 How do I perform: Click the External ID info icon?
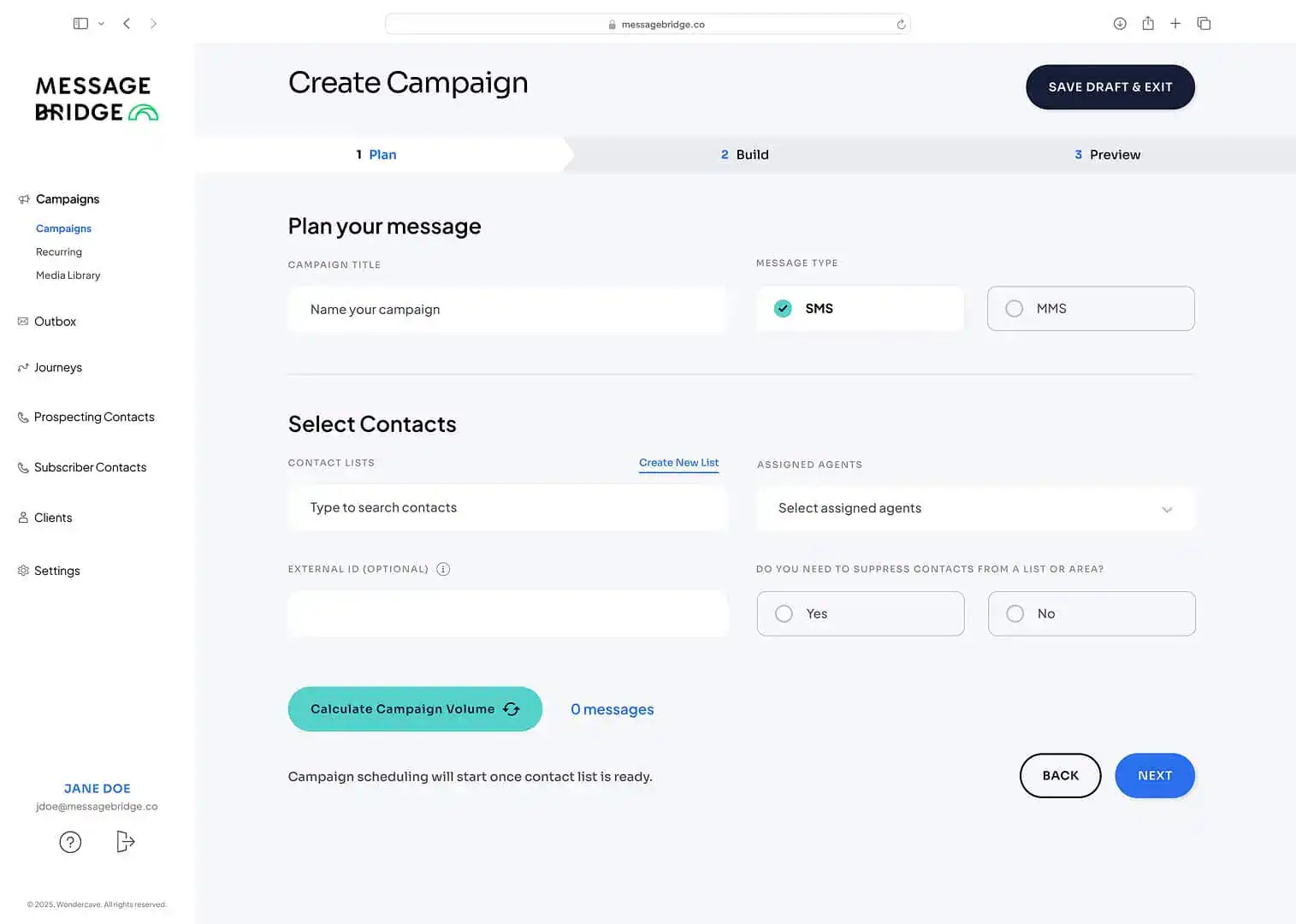click(443, 569)
